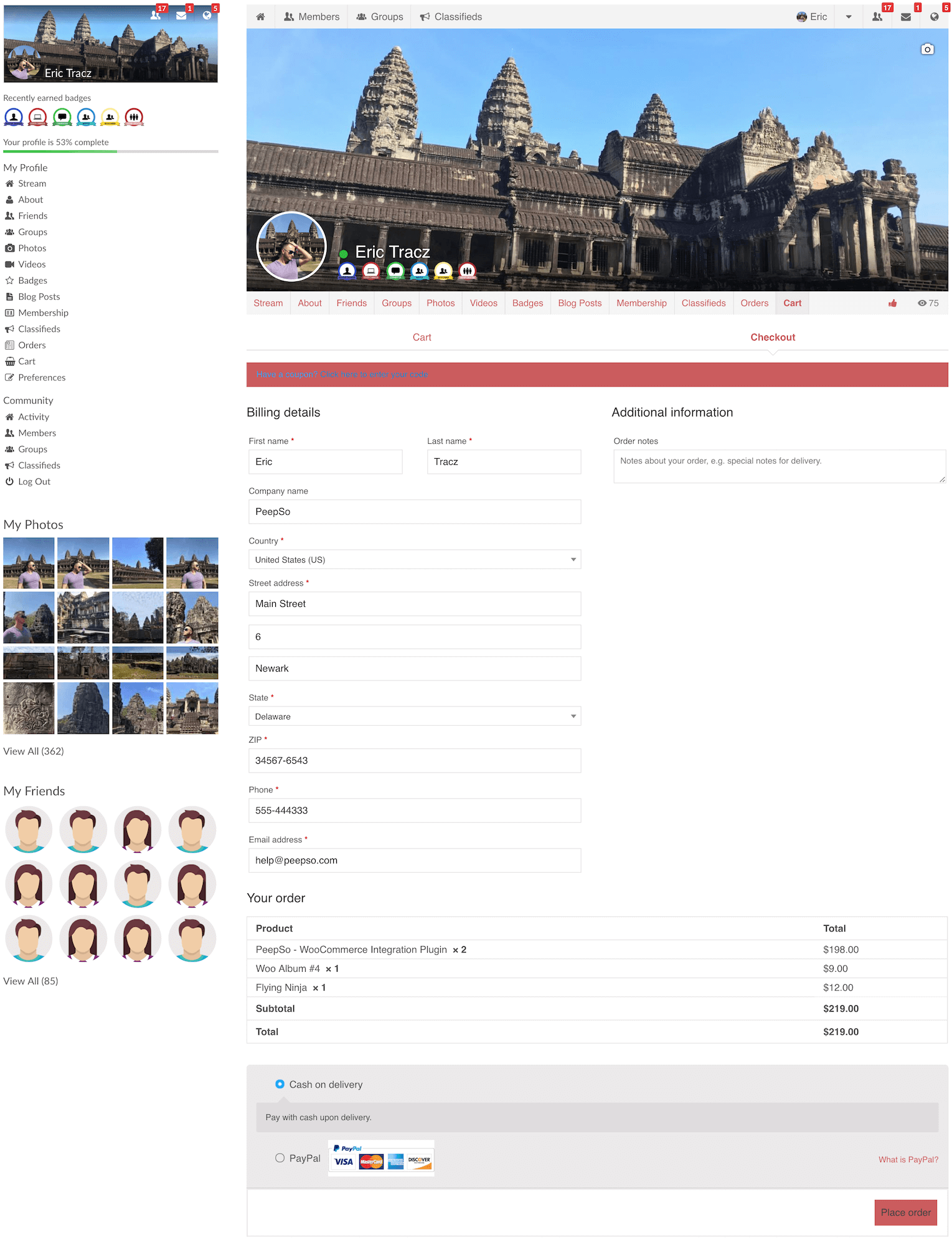Open sidebar widget messages envelope icon
Image resolution: width=952 pixels, height=1245 pixels.
(x=181, y=15)
